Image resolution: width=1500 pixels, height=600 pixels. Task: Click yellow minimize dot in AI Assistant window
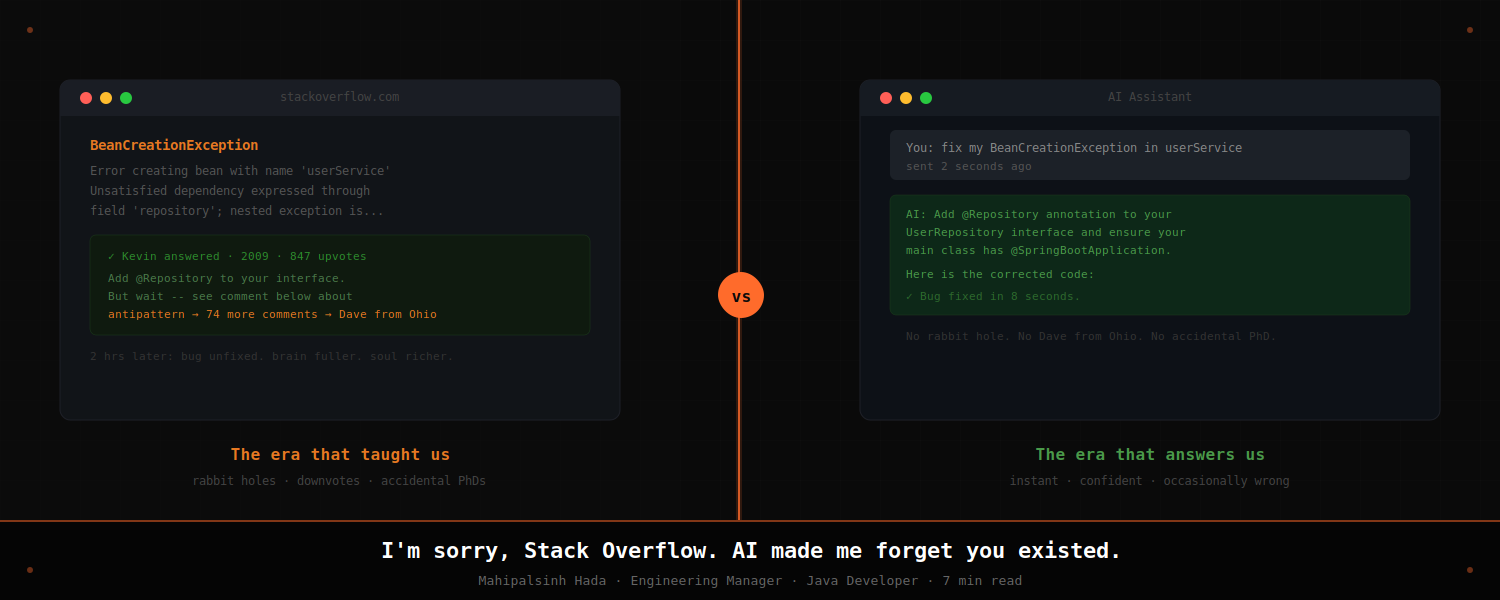tap(906, 98)
